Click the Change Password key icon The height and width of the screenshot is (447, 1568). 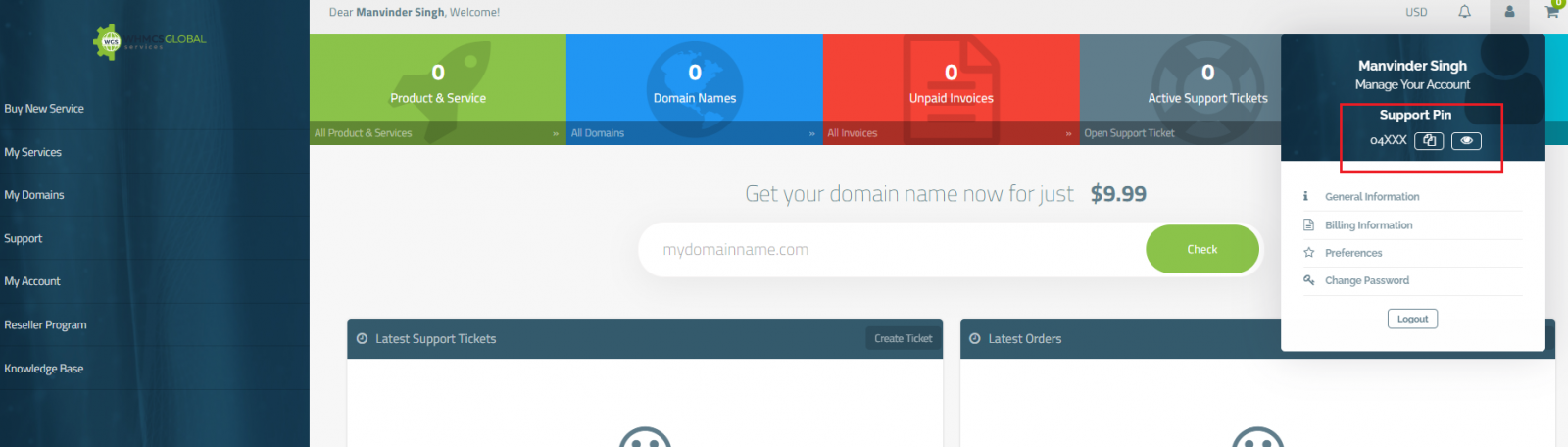coord(1308,280)
